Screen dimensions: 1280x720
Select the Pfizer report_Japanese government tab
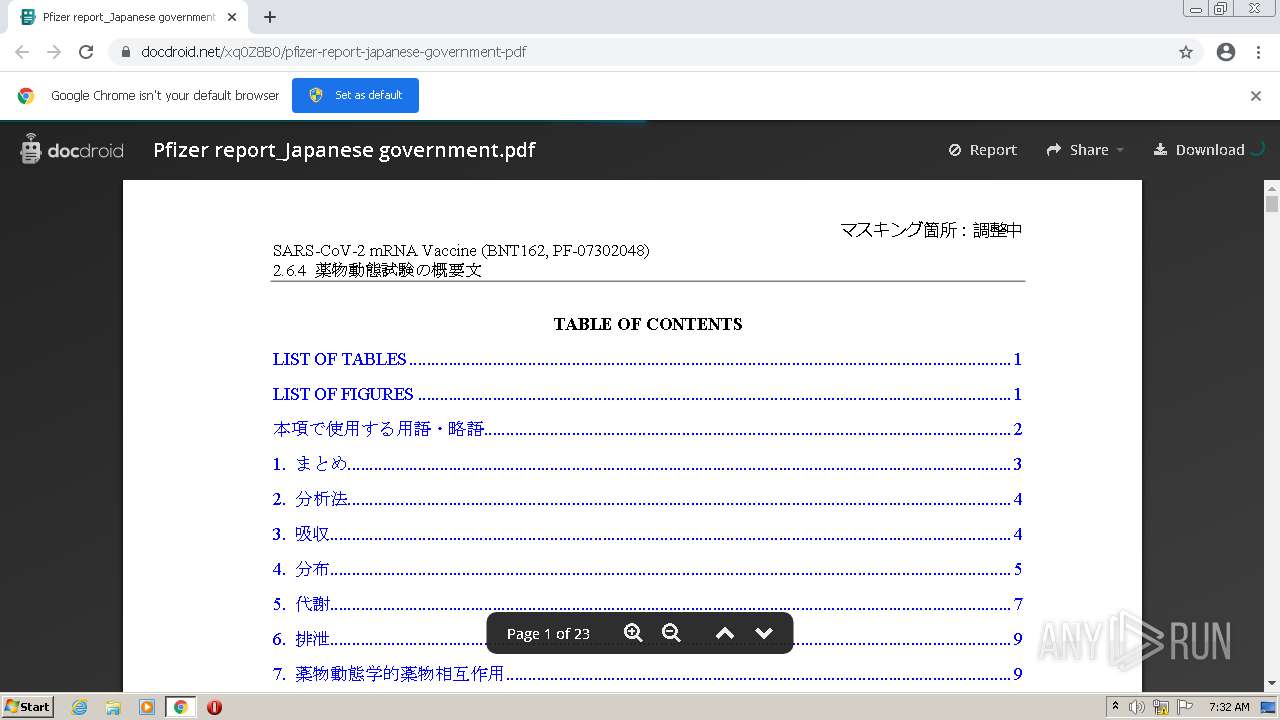[x=128, y=17]
